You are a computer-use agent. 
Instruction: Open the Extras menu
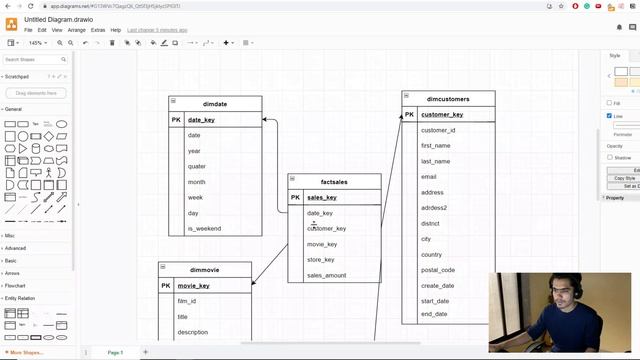coord(98,30)
